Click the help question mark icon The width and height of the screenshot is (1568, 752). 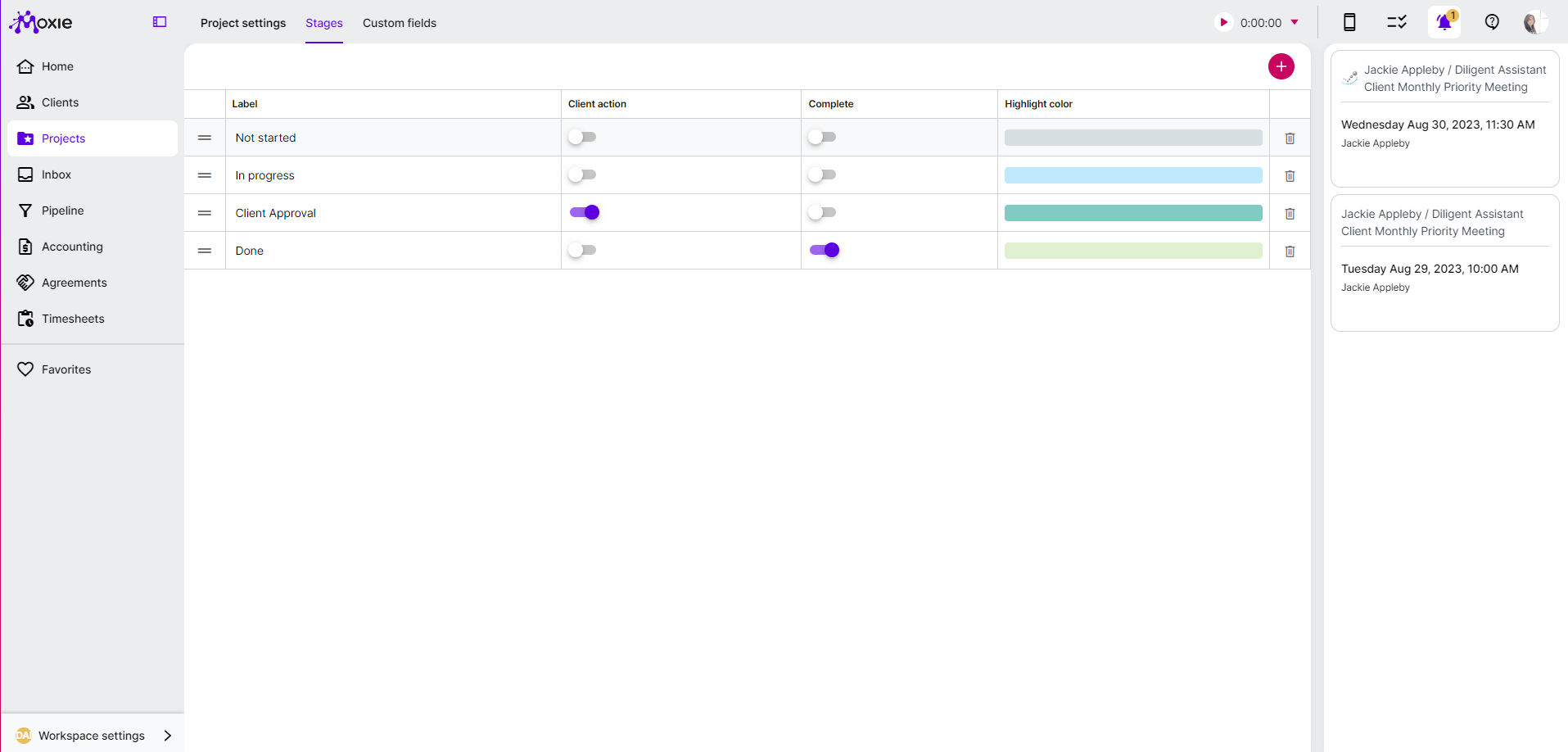[1491, 22]
